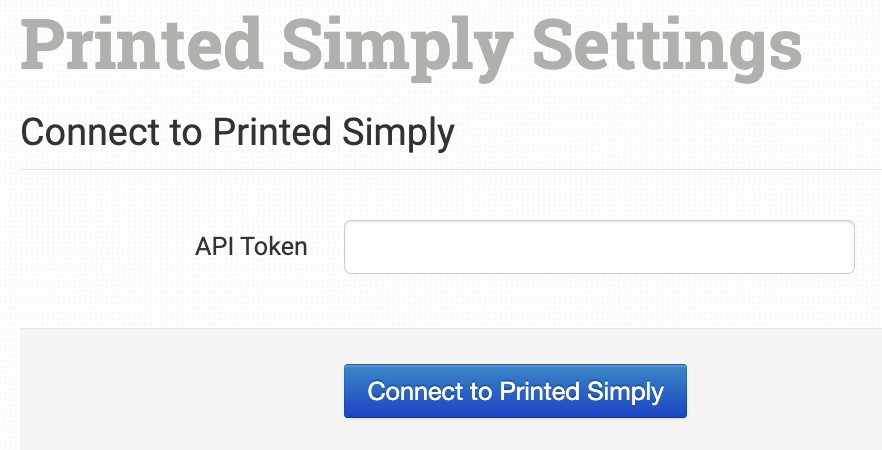Image resolution: width=882 pixels, height=450 pixels.
Task: Click "Connect to Printed Simply" button text
Action: (x=515, y=391)
